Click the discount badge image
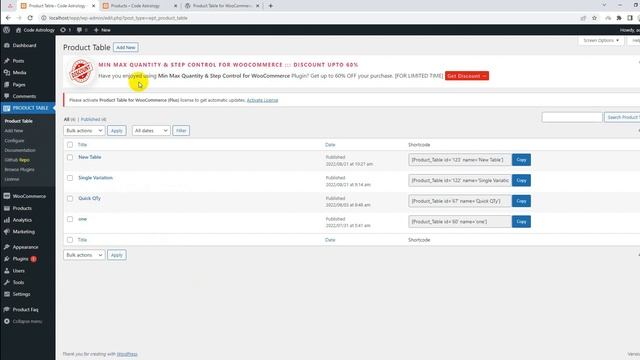 (81, 71)
